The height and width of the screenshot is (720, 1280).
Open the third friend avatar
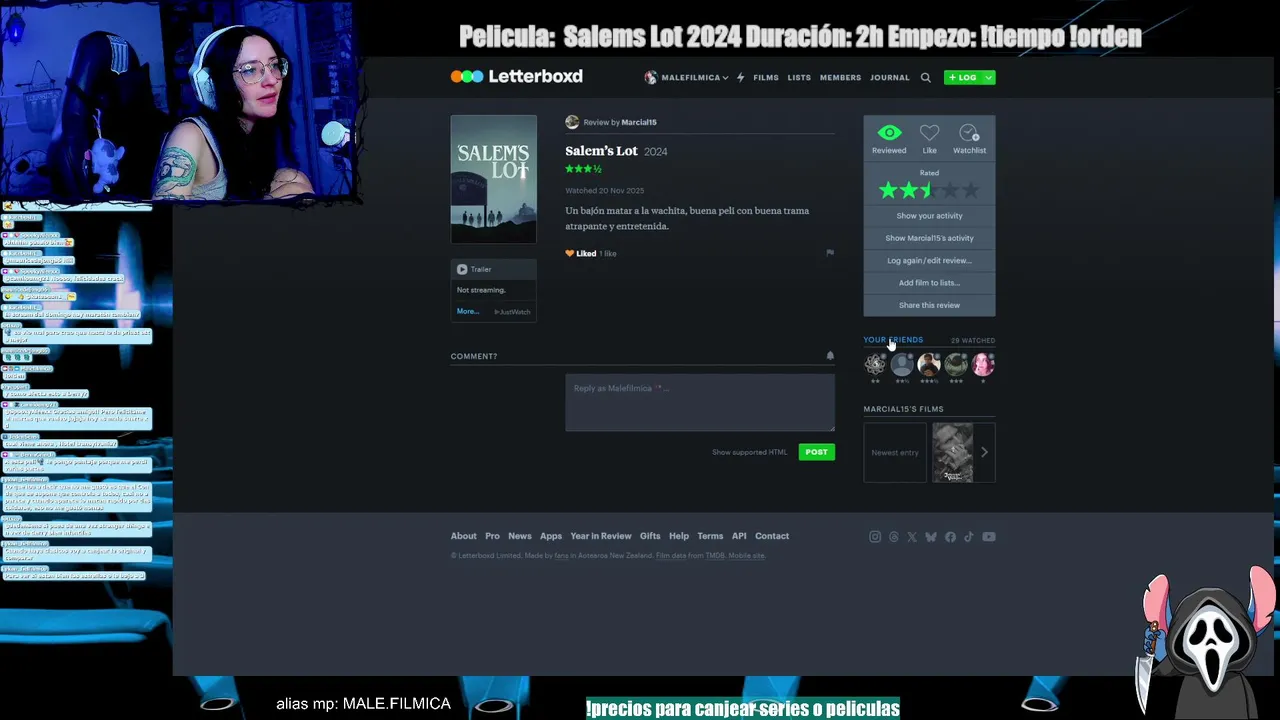point(929,364)
